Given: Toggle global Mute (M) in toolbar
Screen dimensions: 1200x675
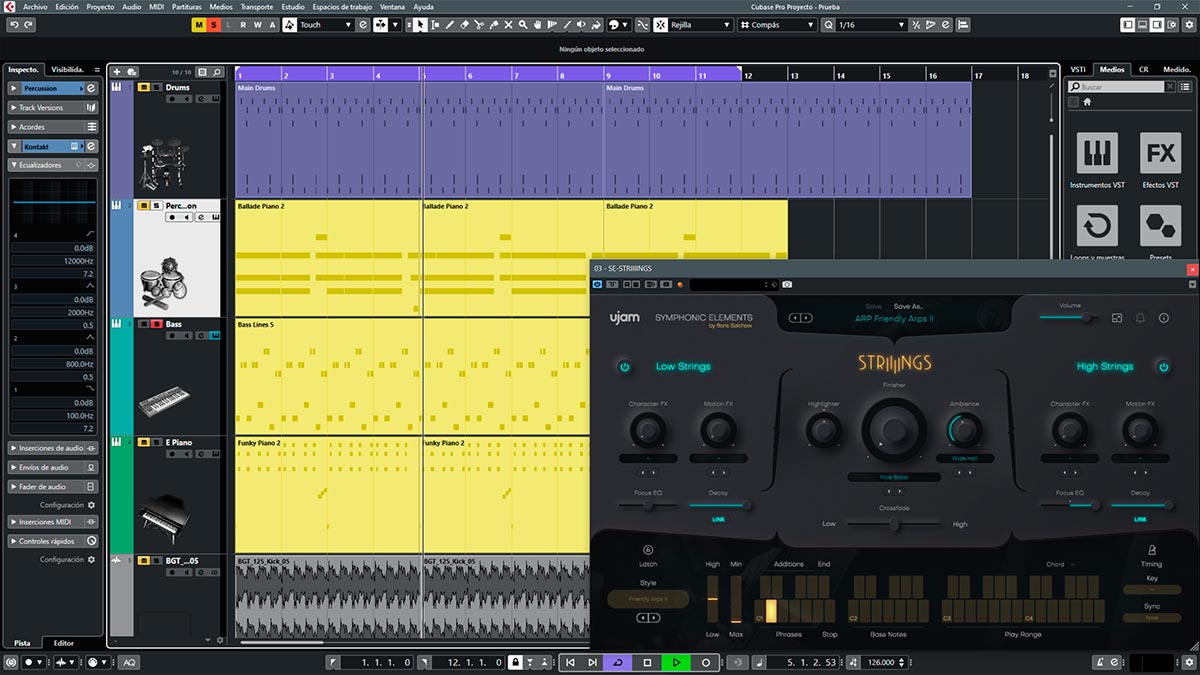Looking at the screenshot, I should [200, 24].
